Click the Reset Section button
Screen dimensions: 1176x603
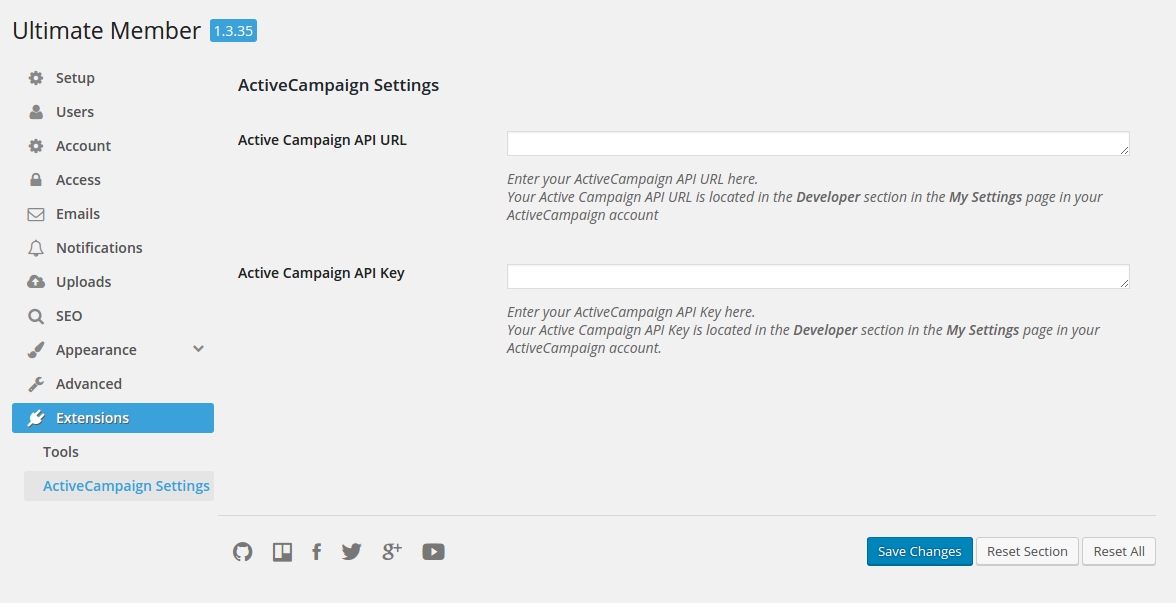(1027, 551)
